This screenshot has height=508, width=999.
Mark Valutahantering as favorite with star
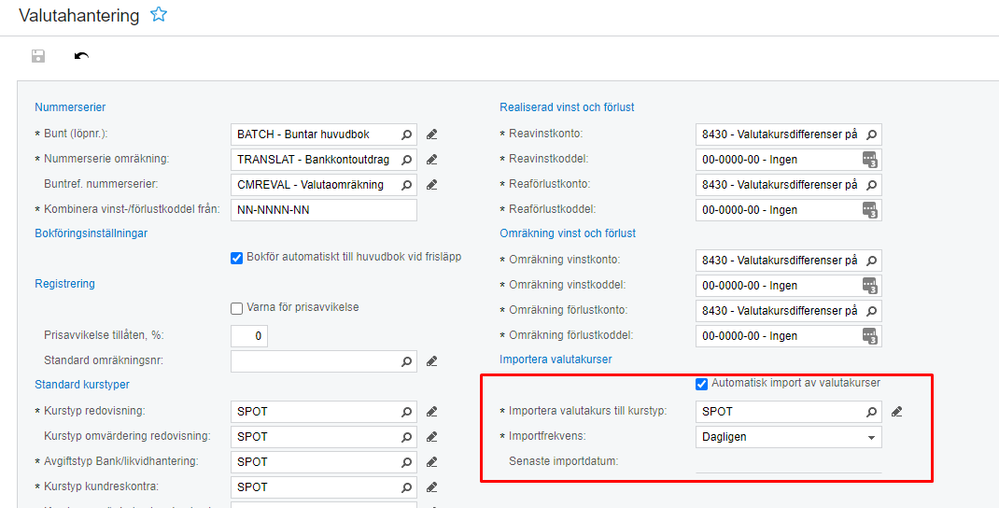tap(158, 14)
